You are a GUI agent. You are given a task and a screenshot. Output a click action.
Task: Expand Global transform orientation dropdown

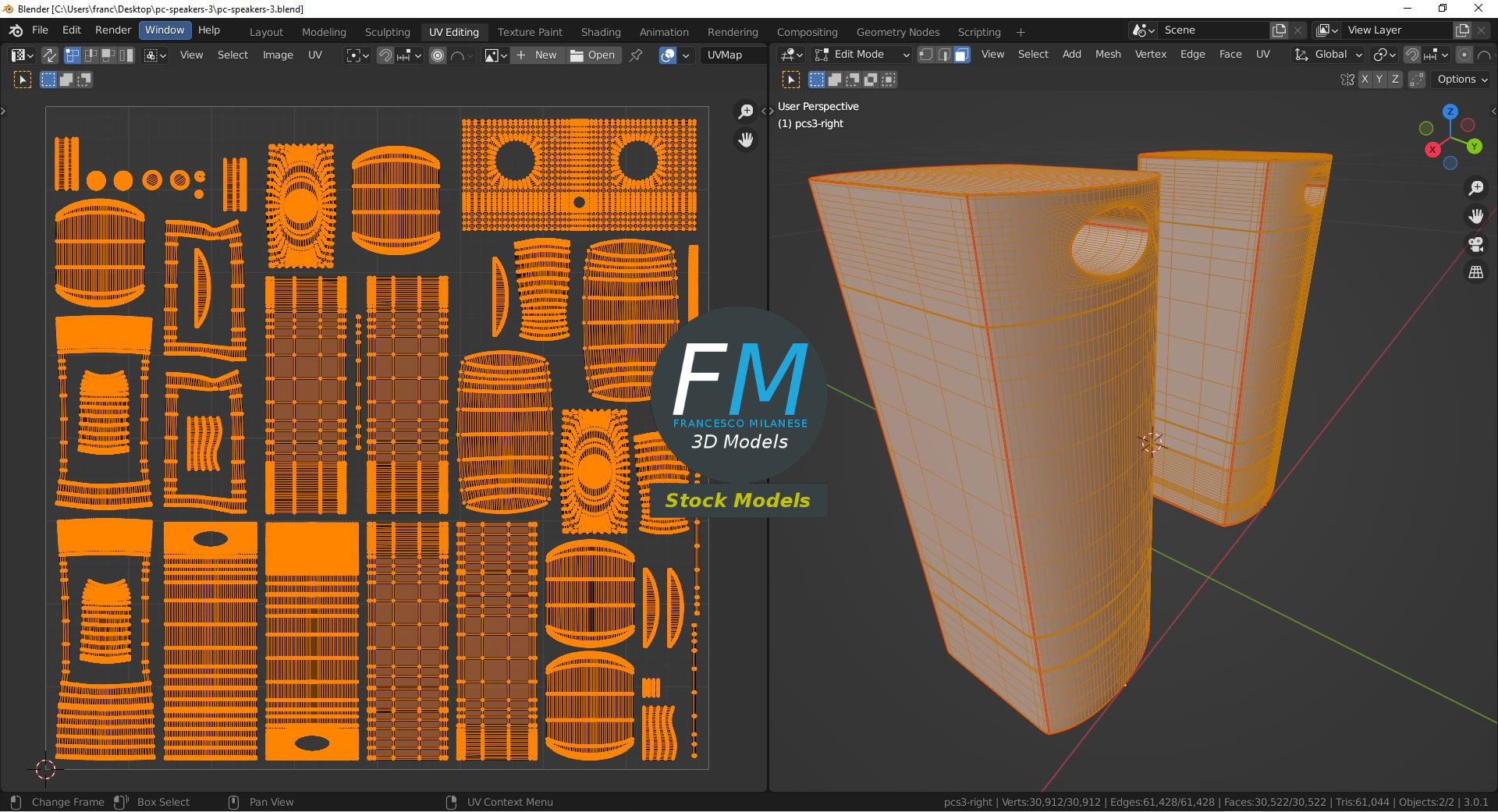click(x=1329, y=55)
